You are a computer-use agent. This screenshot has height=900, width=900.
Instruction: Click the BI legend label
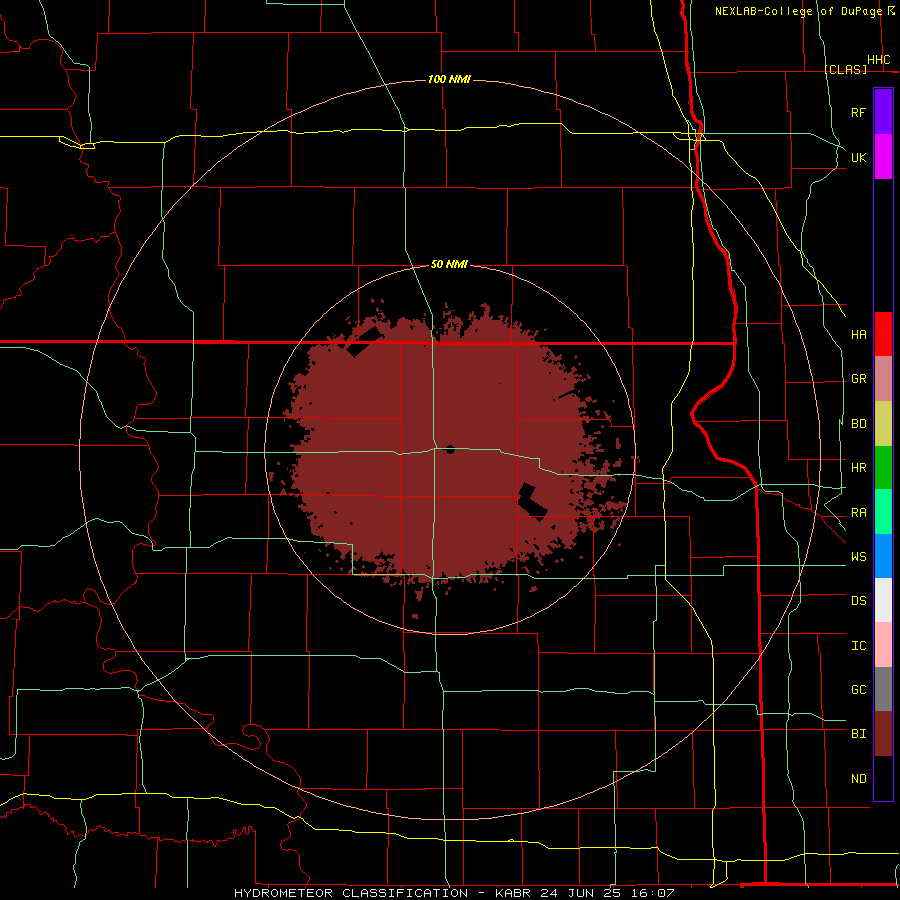click(858, 734)
